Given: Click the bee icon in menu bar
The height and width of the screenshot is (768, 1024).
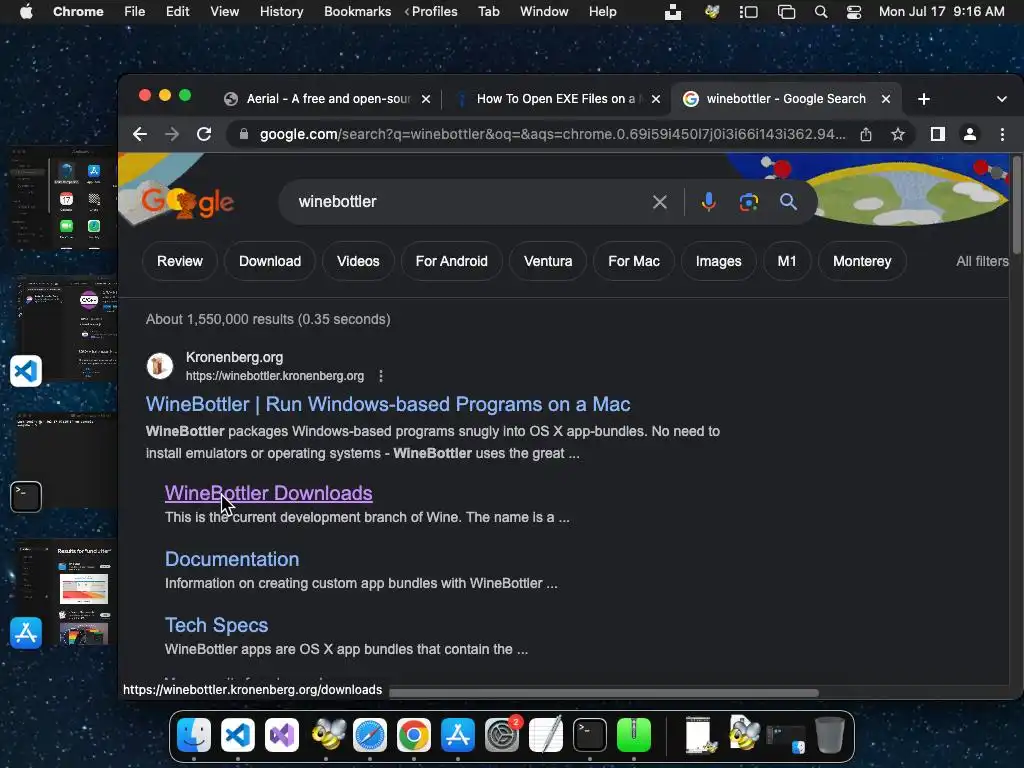Looking at the screenshot, I should 712,12.
